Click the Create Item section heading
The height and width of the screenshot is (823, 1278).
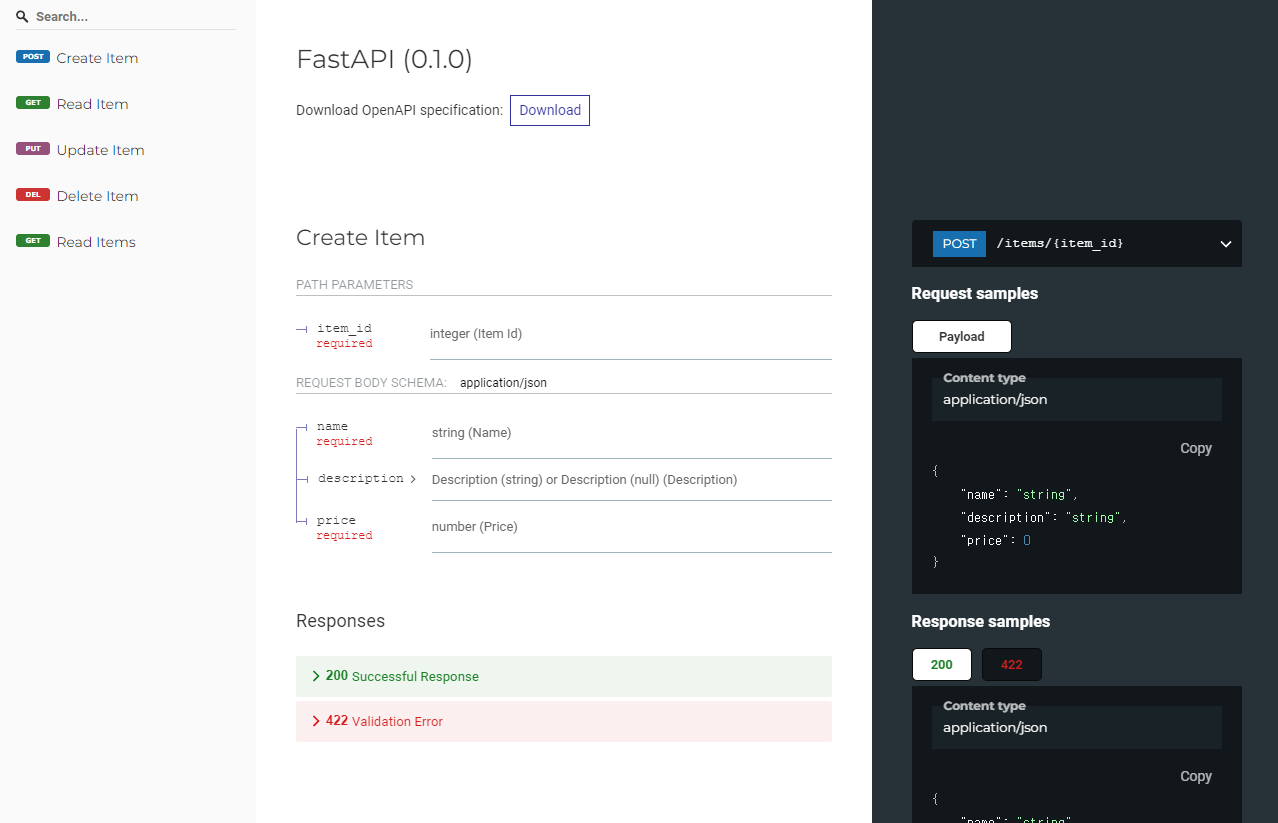(360, 238)
